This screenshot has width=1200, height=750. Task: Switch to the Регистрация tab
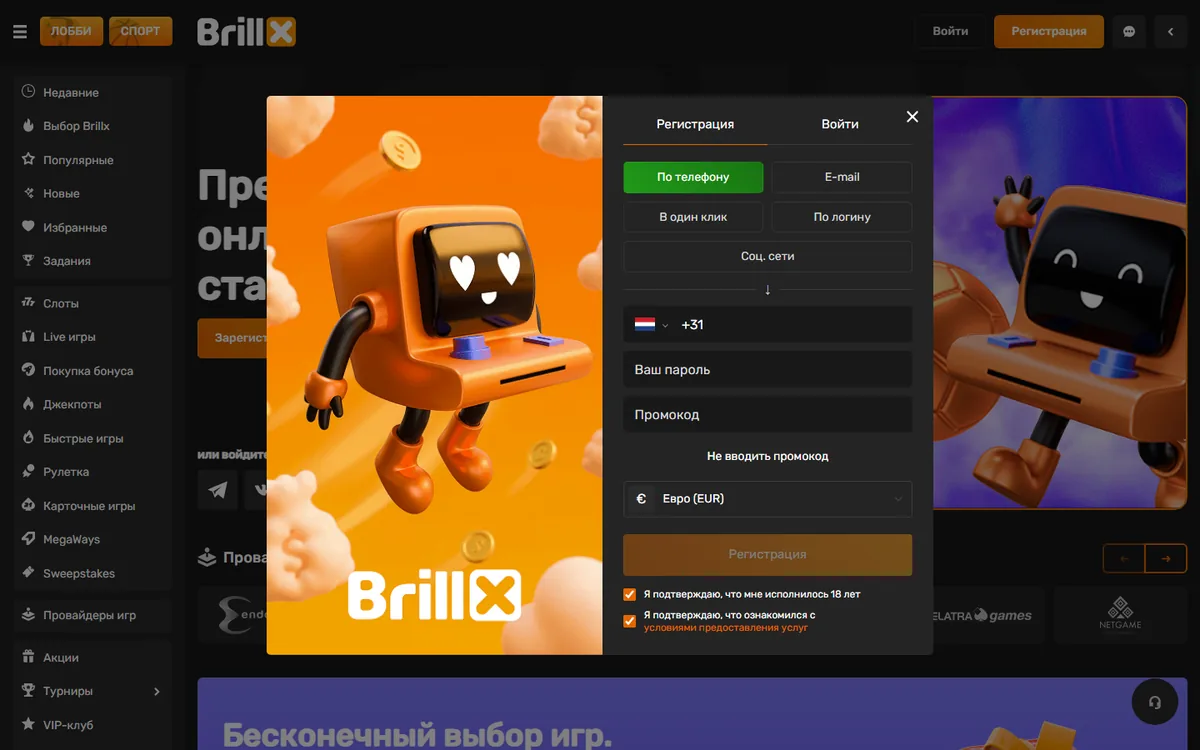695,124
